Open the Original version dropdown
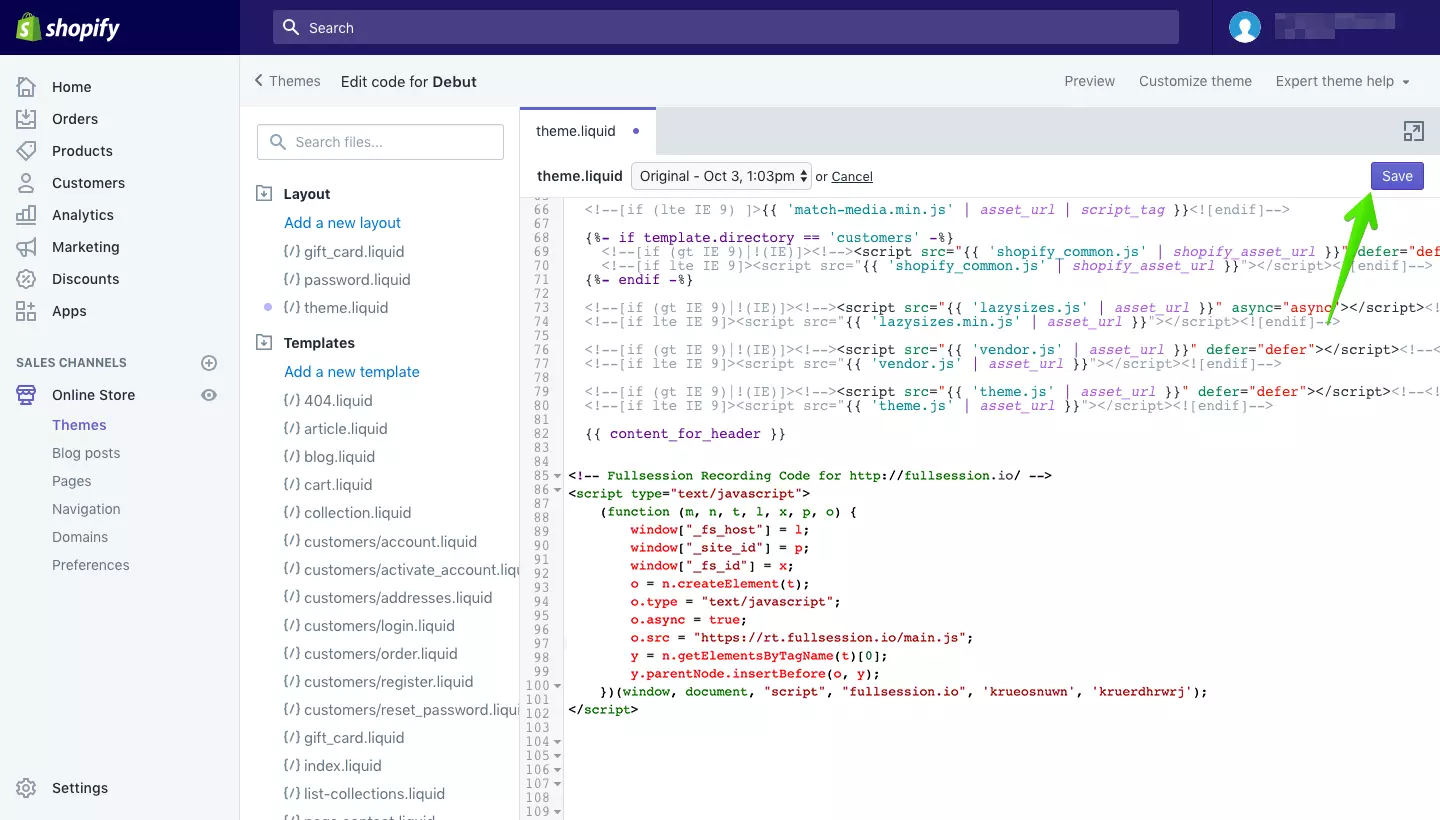The height and width of the screenshot is (820, 1440). (x=720, y=176)
